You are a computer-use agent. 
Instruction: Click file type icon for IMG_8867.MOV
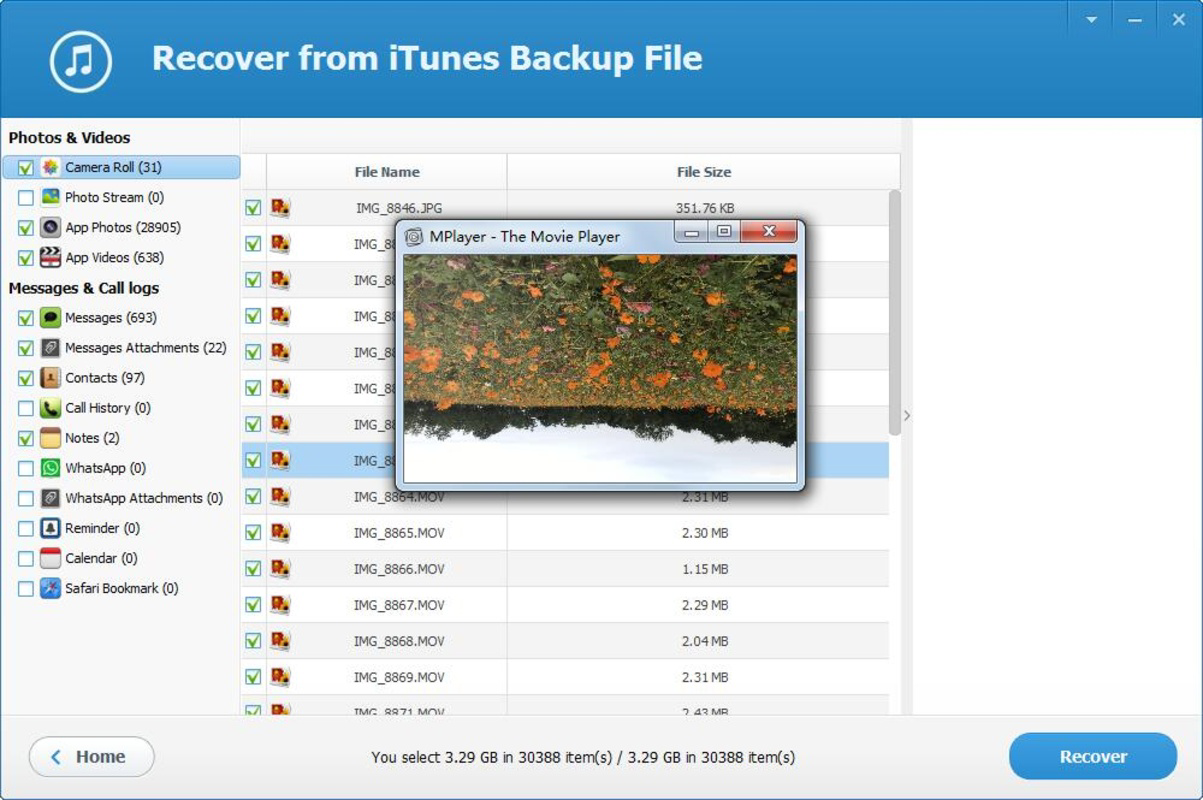click(280, 604)
